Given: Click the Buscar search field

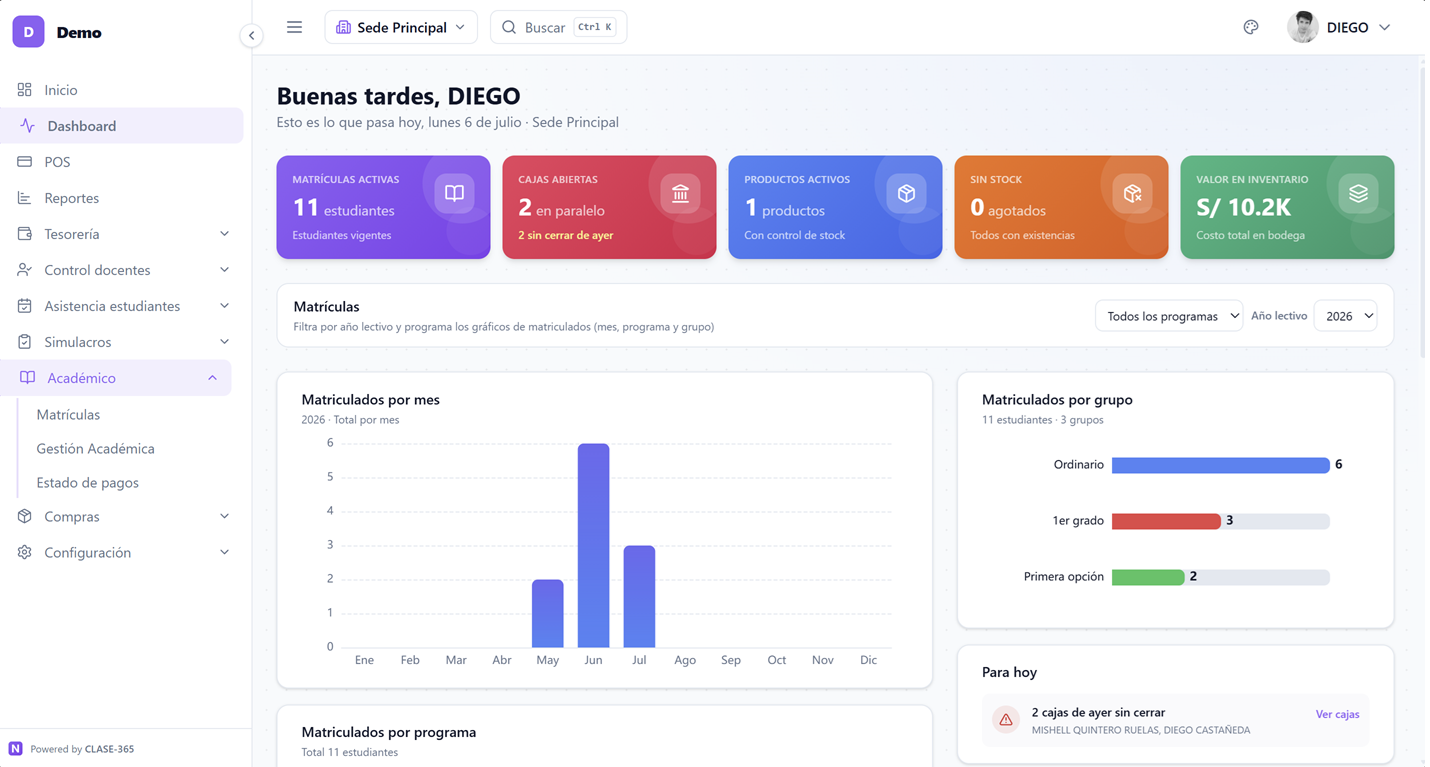Looking at the screenshot, I should coord(558,27).
